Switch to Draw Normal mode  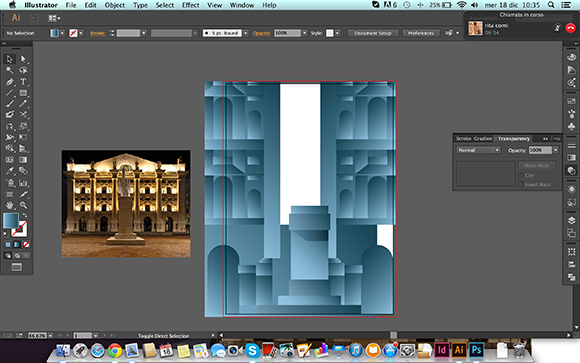[x=8, y=255]
